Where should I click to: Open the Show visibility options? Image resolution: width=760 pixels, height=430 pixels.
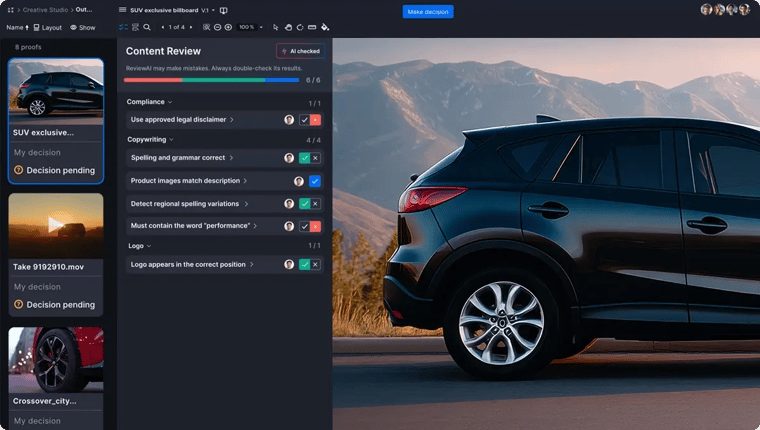[83, 28]
